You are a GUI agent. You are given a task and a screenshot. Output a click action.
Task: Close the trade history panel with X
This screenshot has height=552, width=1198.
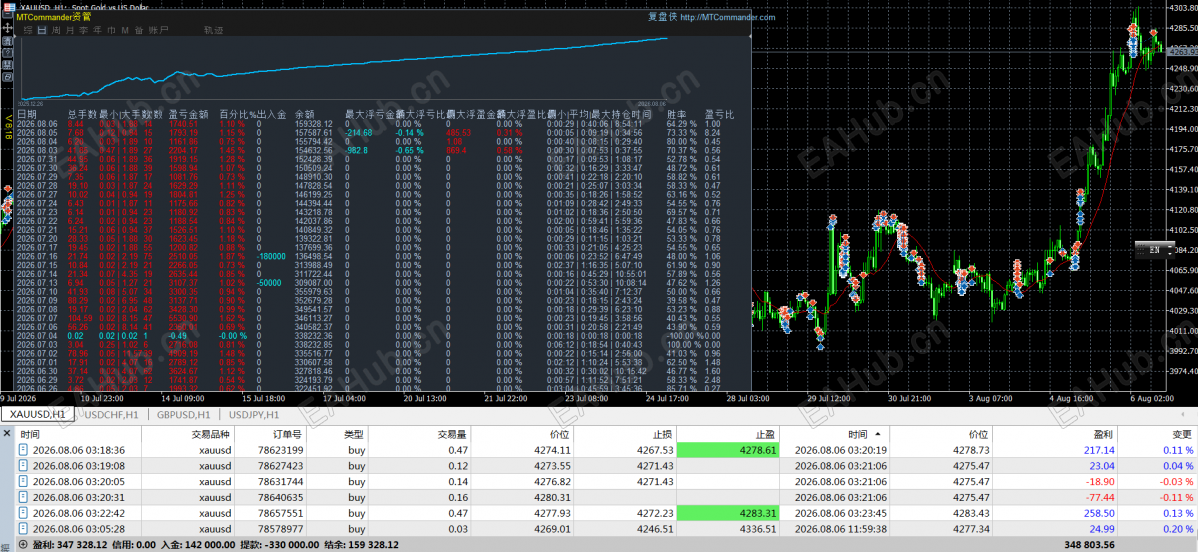7,433
